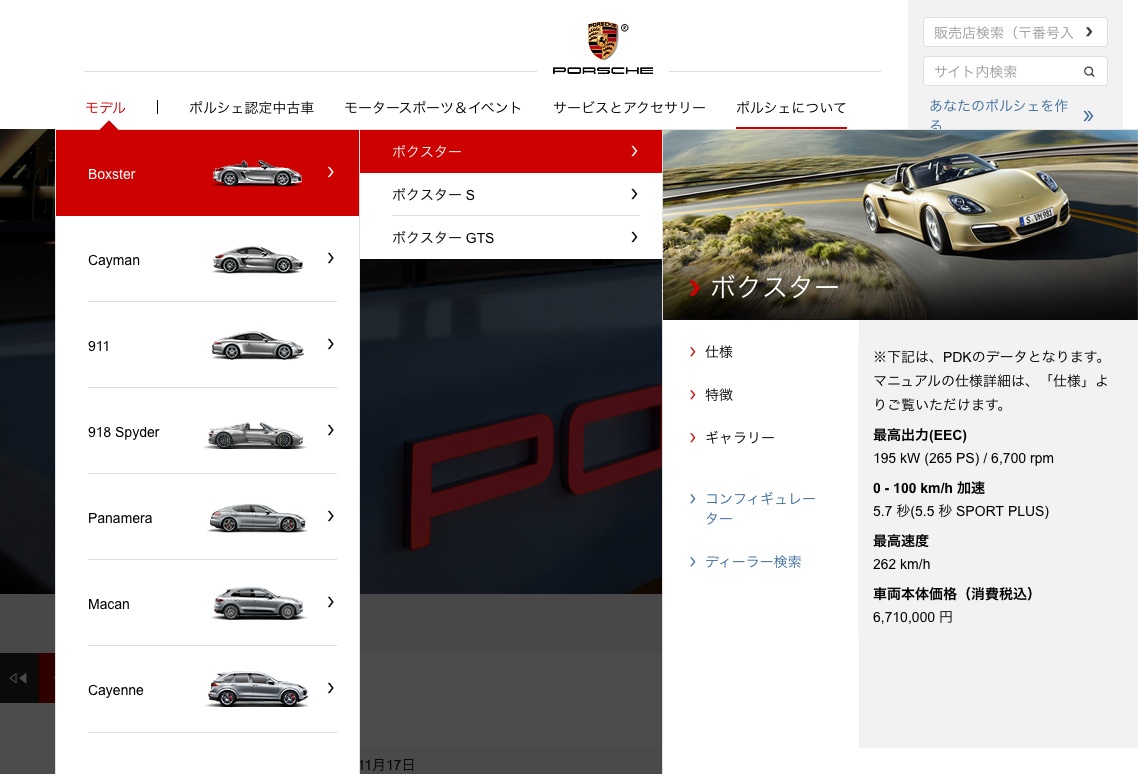
Task: Open the モデル menu
Action: point(105,107)
